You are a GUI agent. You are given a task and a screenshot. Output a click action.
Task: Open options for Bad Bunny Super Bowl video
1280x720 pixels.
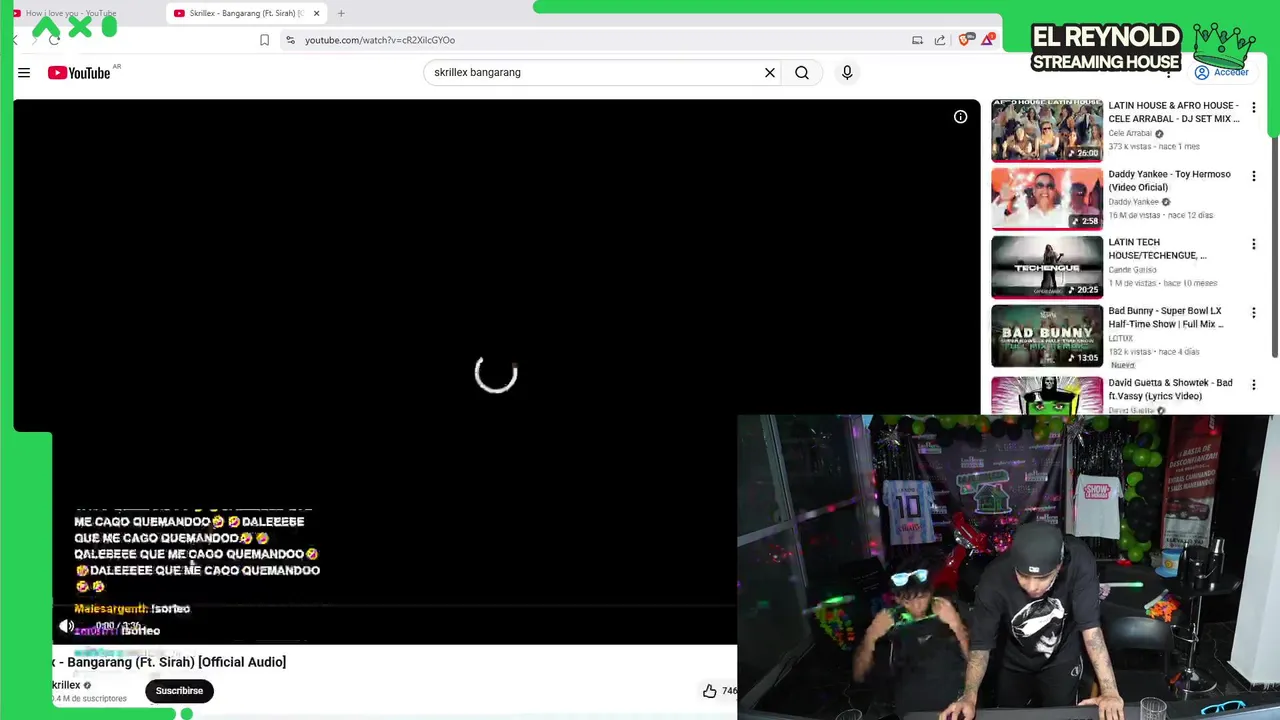point(1253,313)
